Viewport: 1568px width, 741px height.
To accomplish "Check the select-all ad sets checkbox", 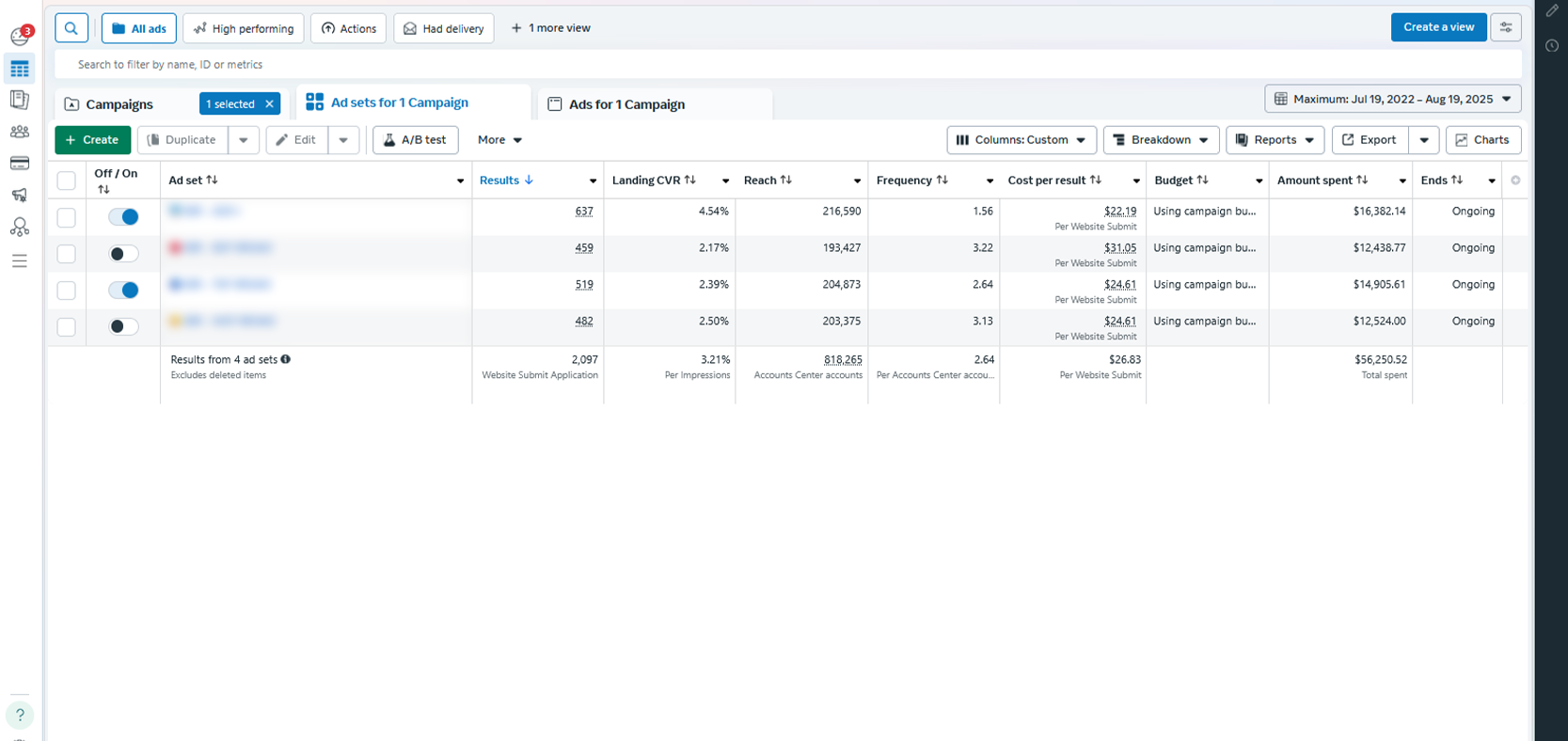I will click(67, 181).
